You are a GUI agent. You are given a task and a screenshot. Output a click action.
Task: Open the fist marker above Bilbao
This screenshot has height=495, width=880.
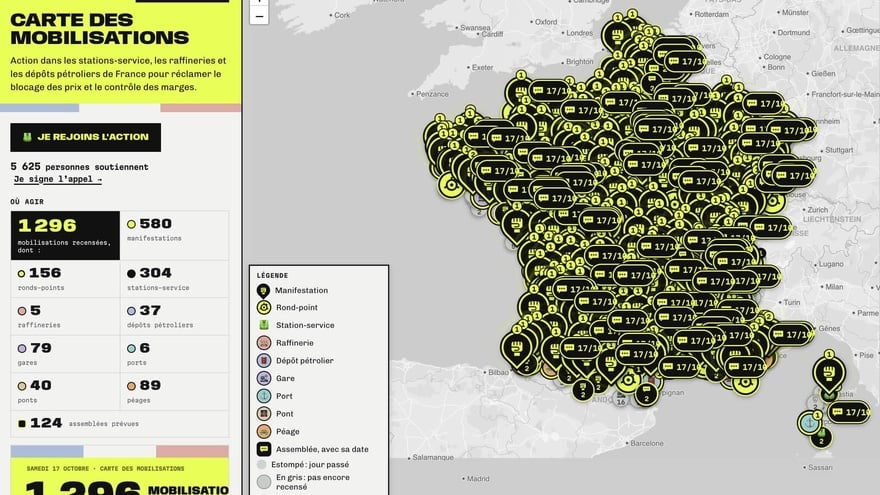(x=515, y=348)
